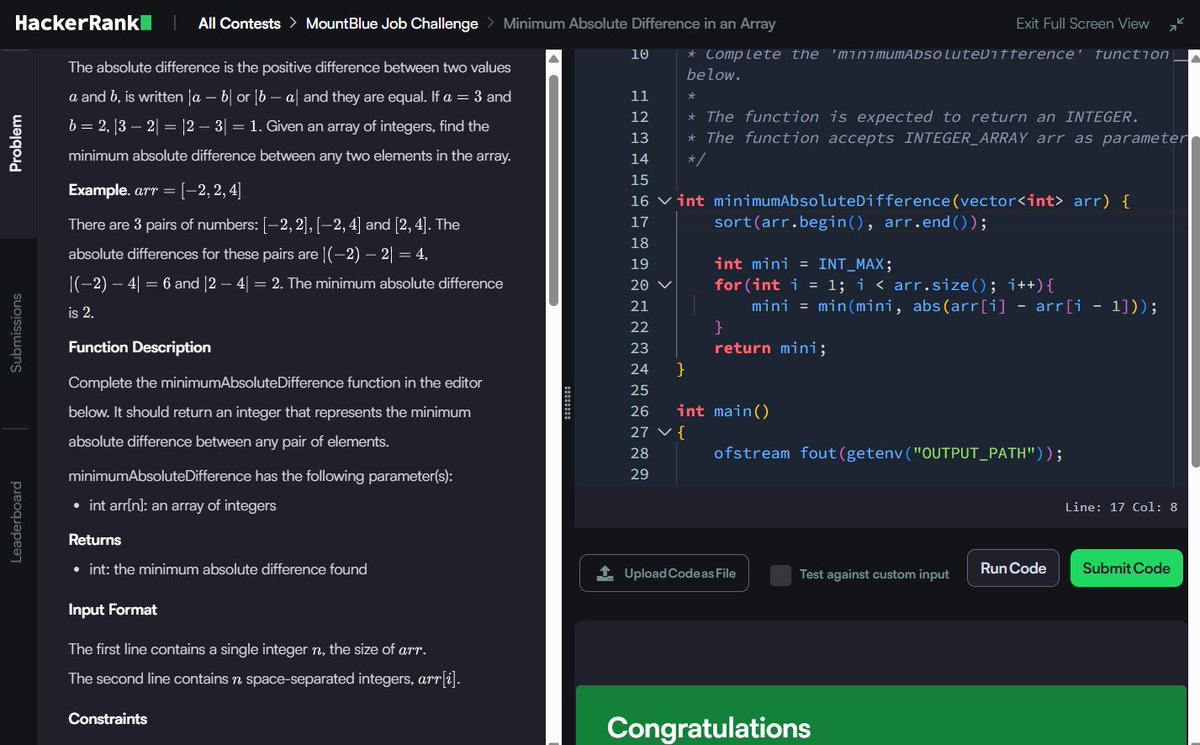Screen dimensions: 1200x745
Task: Click line number 21 in gutter
Action: 640,306
